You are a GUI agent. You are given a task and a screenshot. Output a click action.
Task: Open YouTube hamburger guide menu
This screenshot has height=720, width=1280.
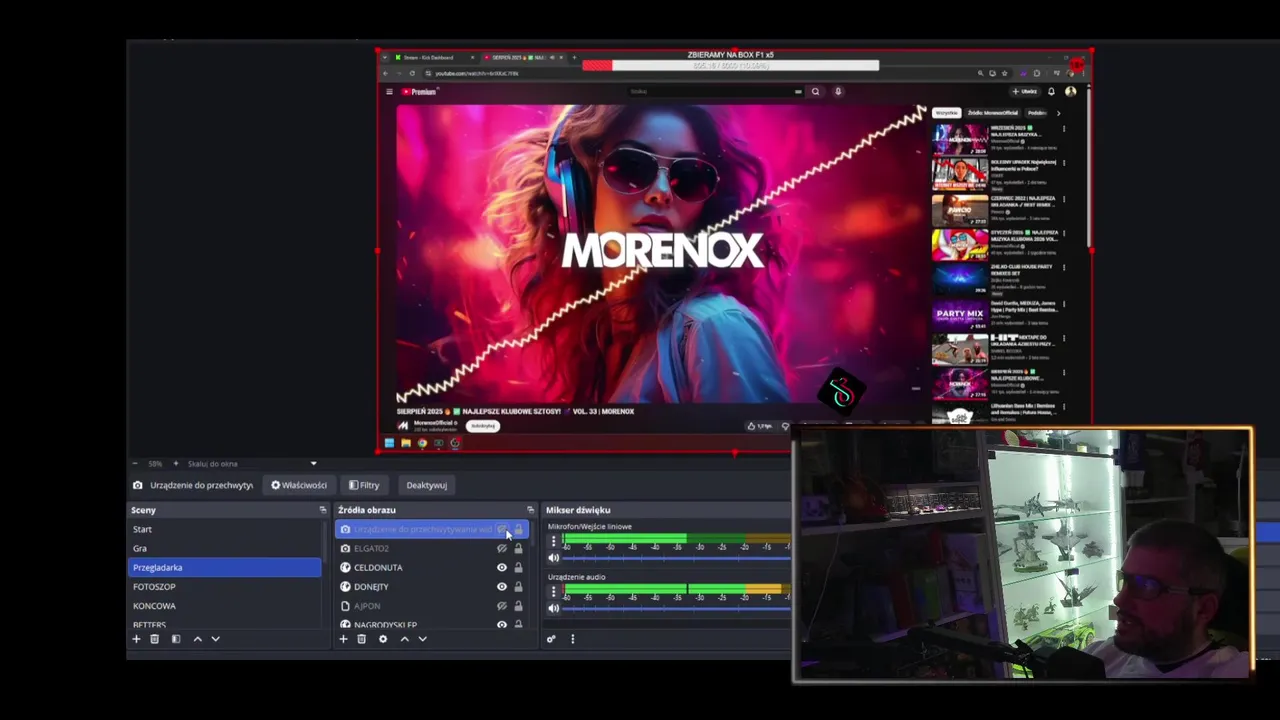click(389, 91)
